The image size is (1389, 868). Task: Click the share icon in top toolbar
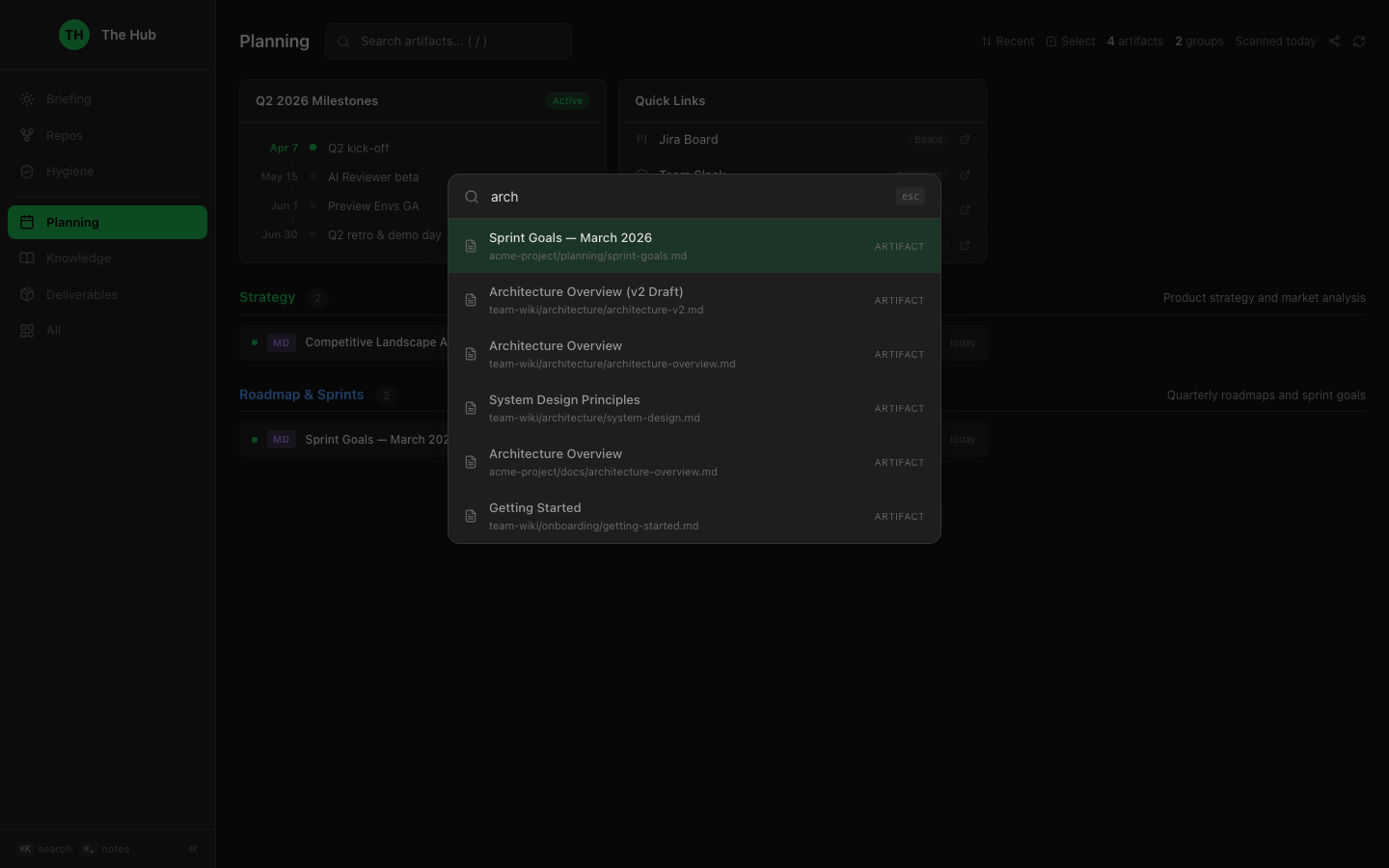tap(1334, 41)
